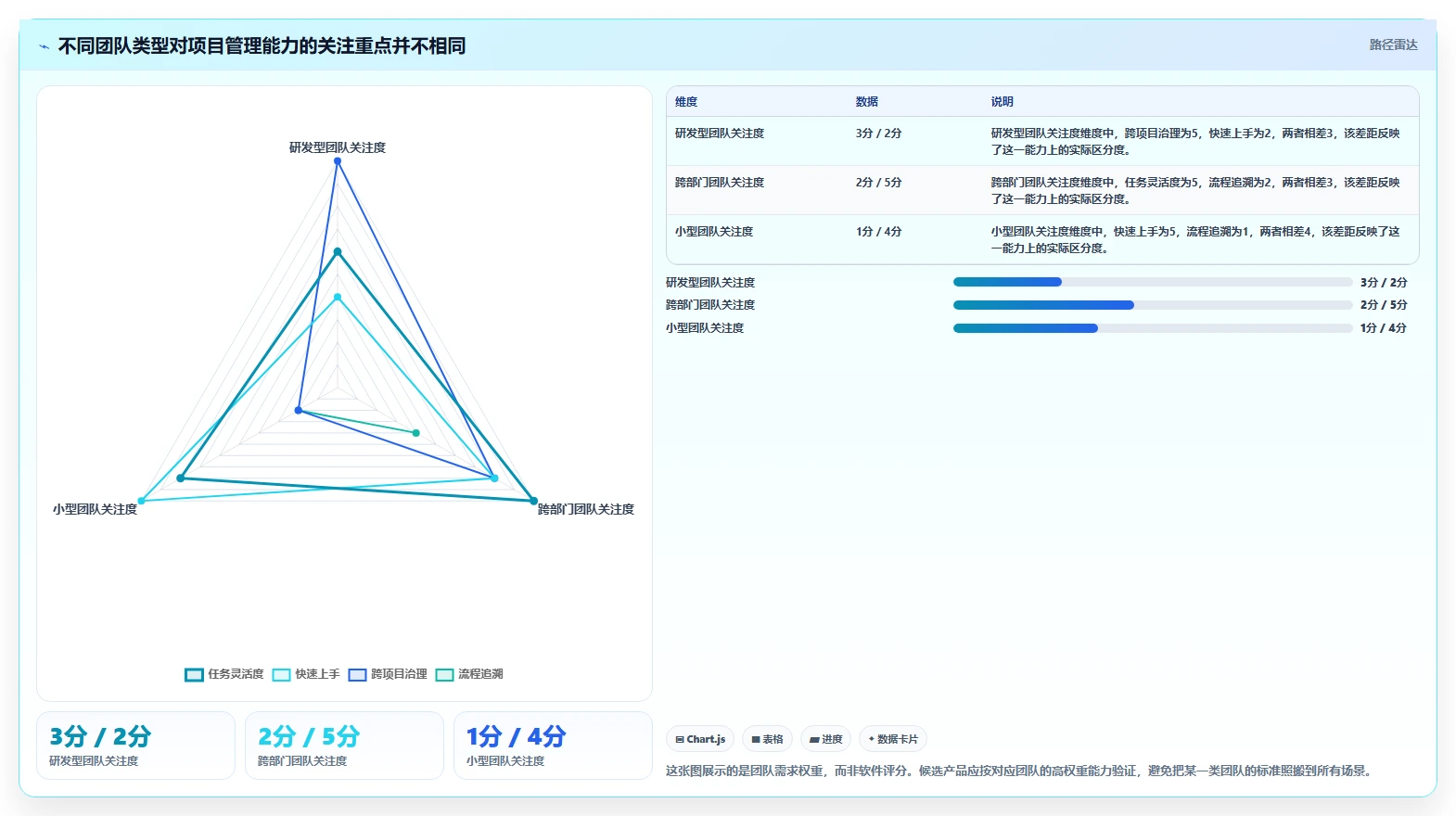
Task: Click the 跨项目治理 legend label
Action: 399,674
